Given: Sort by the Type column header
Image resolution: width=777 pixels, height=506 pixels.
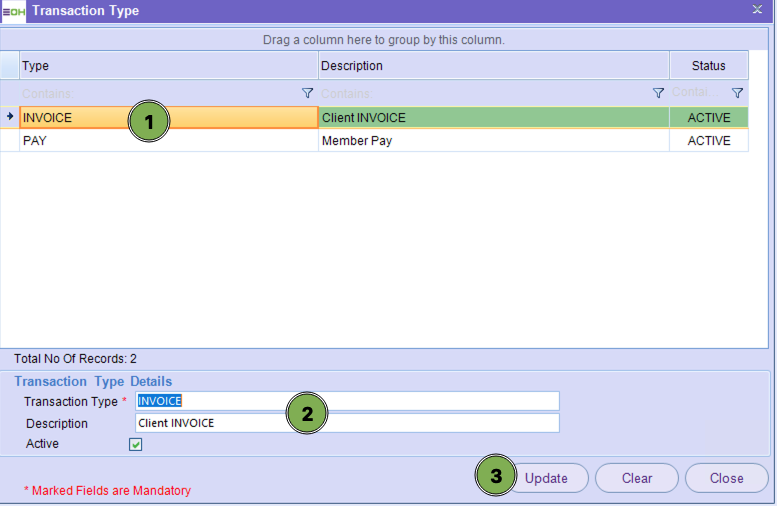Looking at the screenshot, I should (x=168, y=66).
